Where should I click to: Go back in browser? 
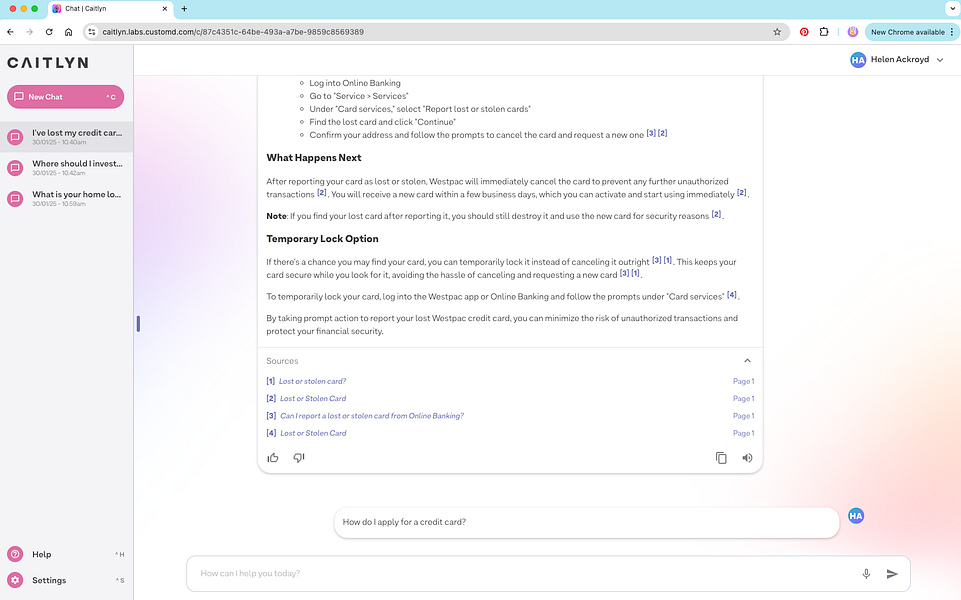pyautogui.click(x=10, y=32)
